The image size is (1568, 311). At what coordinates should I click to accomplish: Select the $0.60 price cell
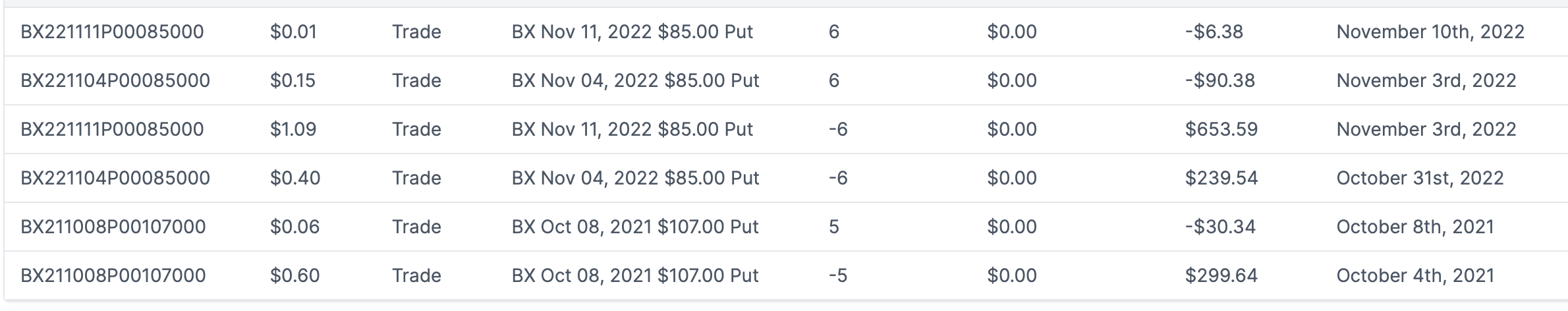tap(294, 275)
